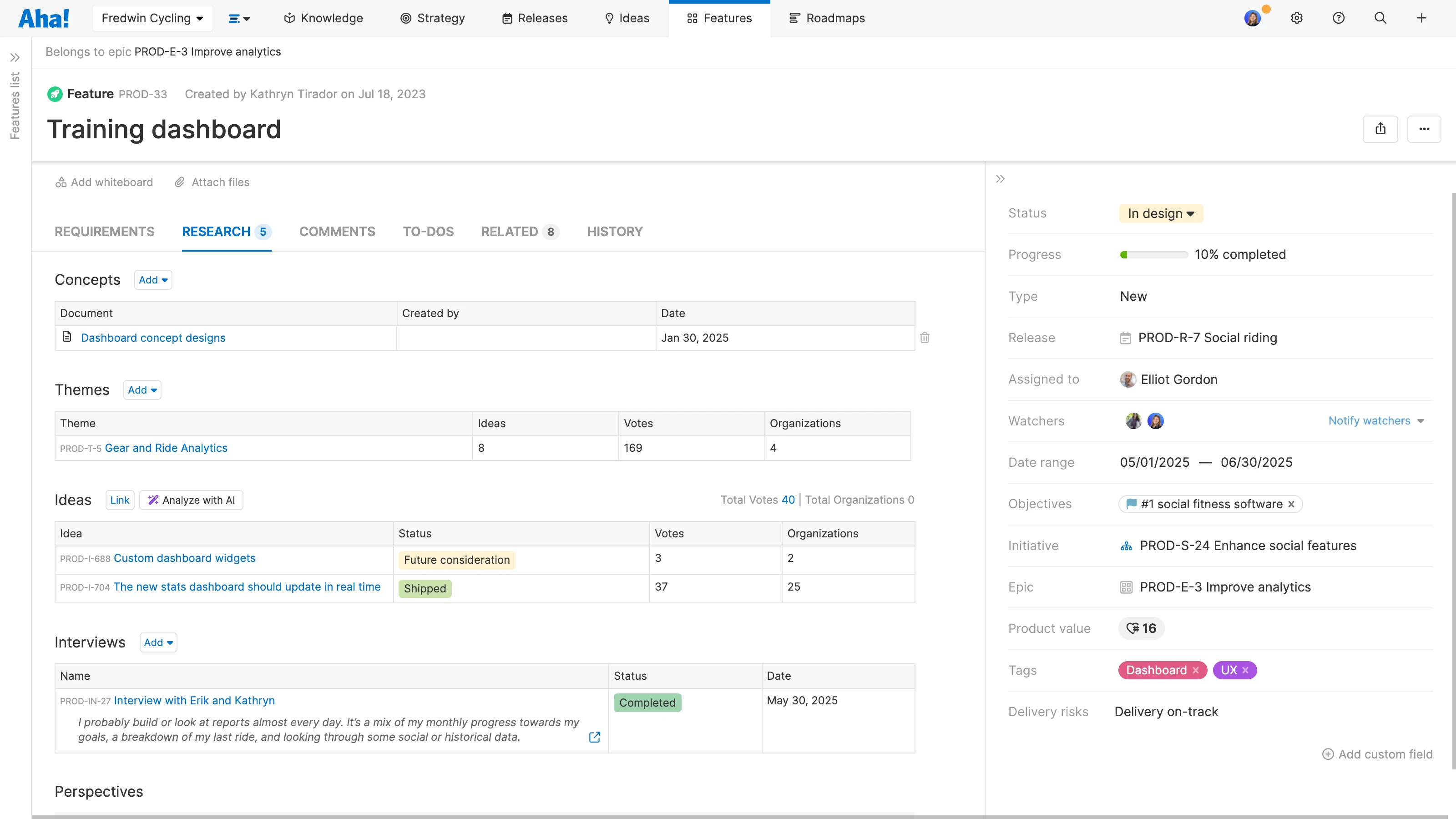Screen dimensions: 1456x819
Task: Open the Fredwin Cycling workspace dropdown
Action: coord(152,18)
